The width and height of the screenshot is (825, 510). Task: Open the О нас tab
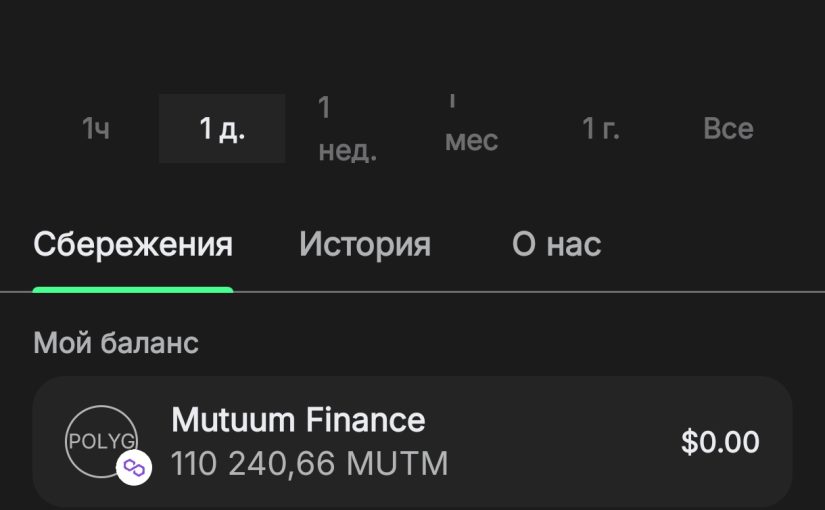tap(556, 245)
